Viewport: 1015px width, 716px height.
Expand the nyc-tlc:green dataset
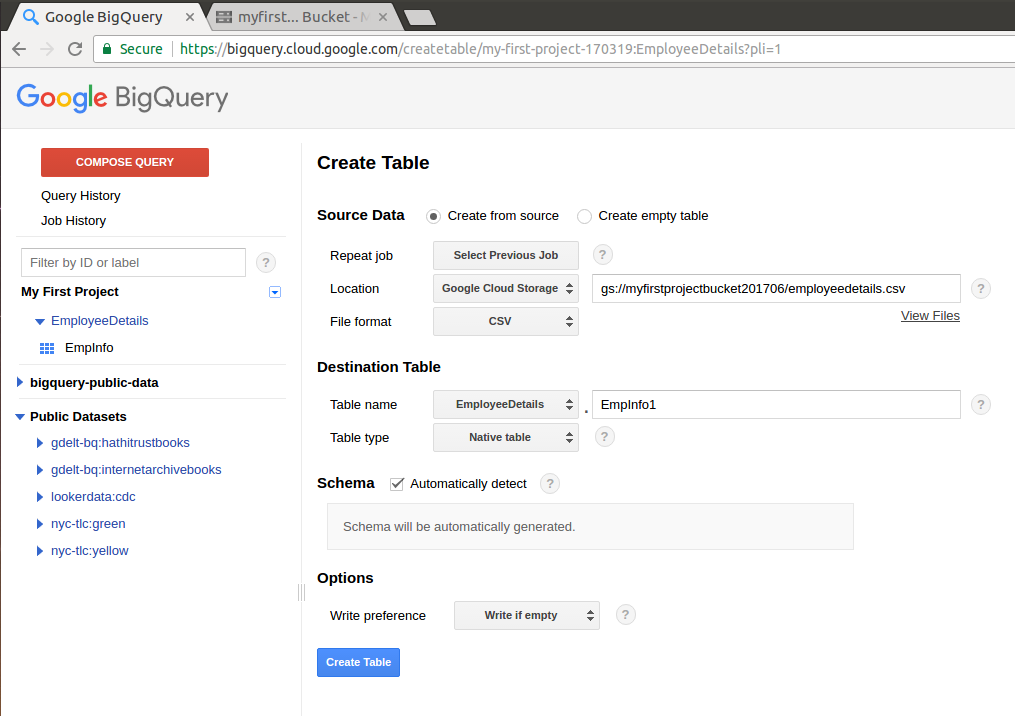39,524
